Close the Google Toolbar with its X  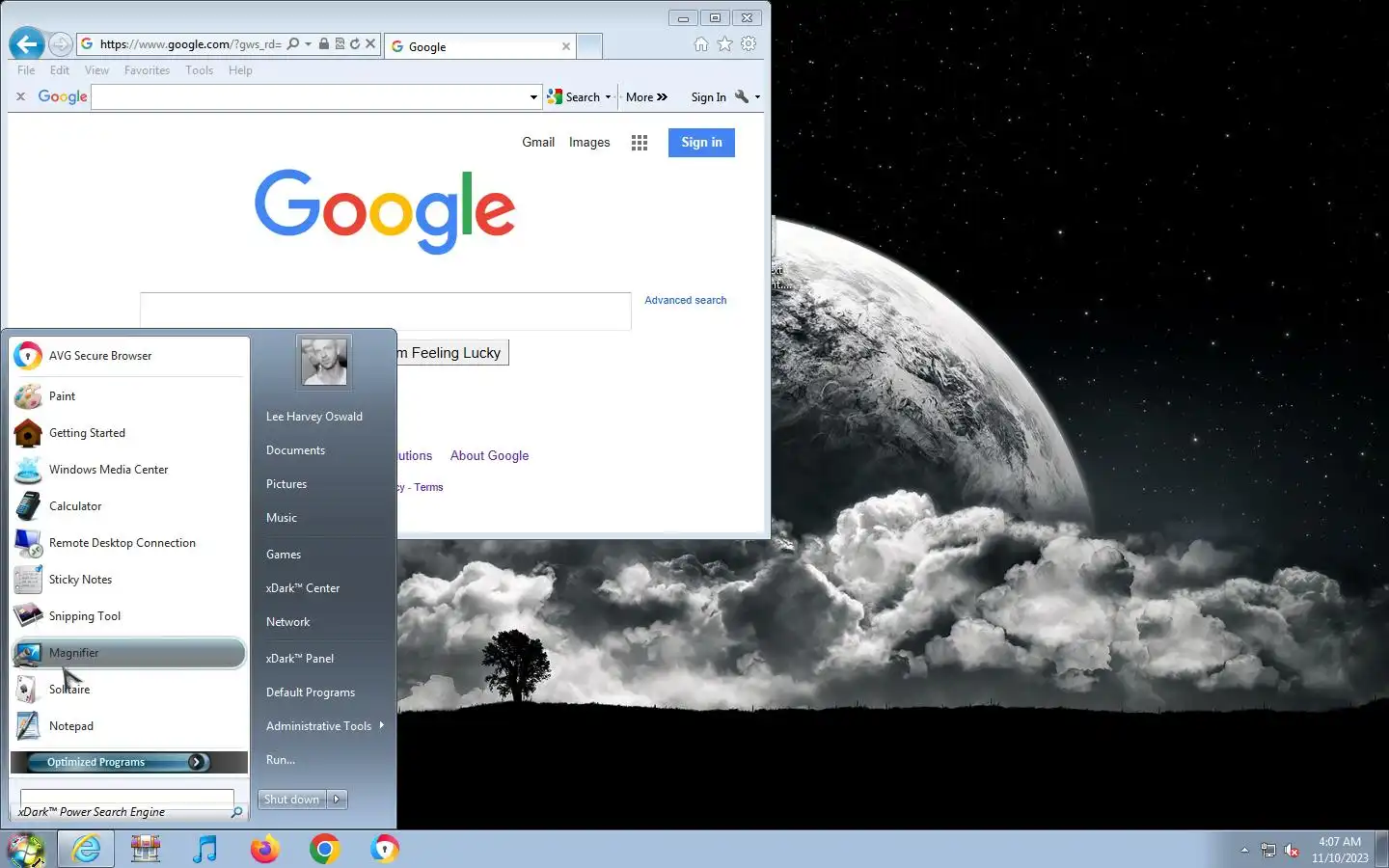pos(20,96)
